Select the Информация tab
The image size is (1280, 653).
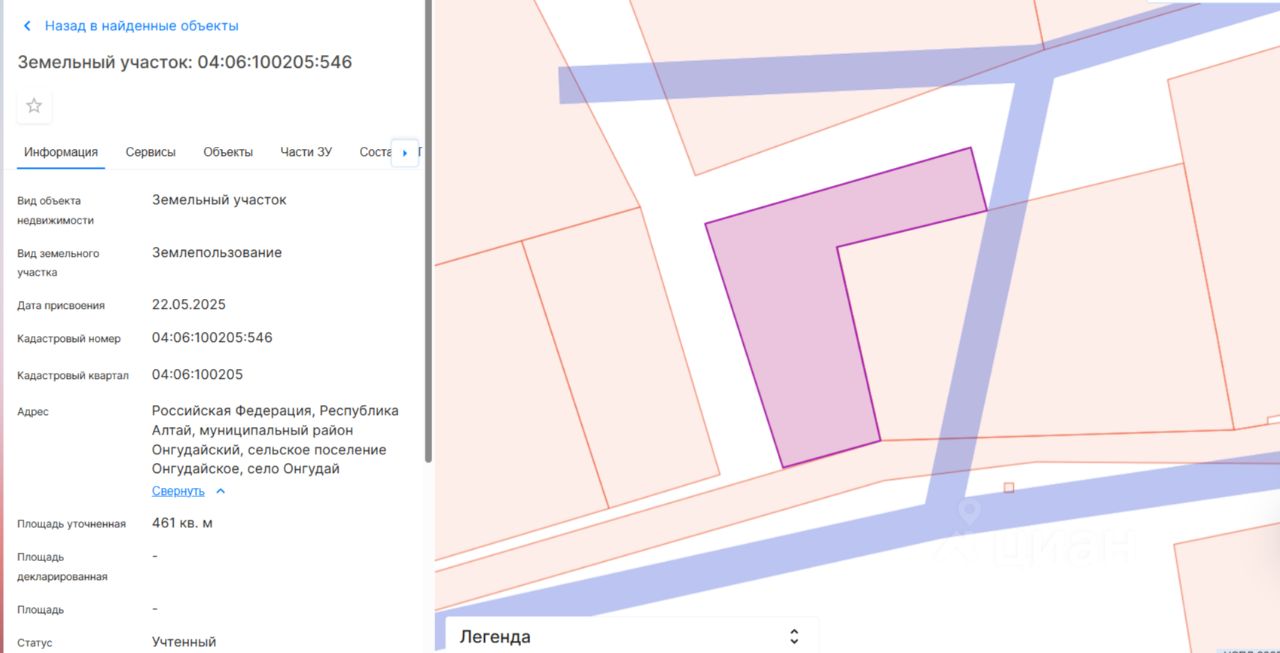61,152
